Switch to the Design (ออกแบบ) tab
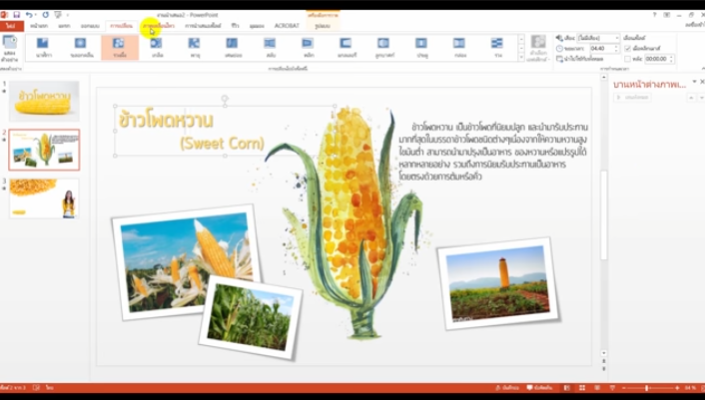The width and height of the screenshot is (705, 400). tap(90, 26)
